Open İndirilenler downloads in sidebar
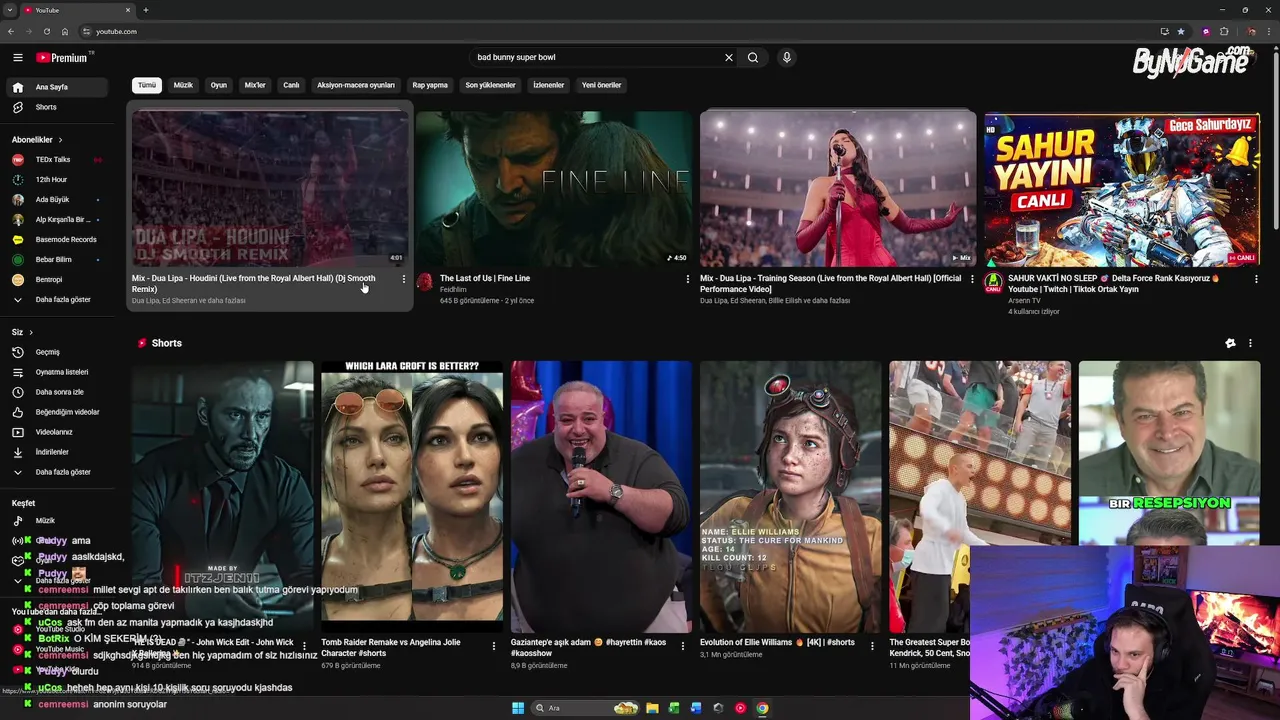The height and width of the screenshot is (720, 1280). (x=56, y=452)
